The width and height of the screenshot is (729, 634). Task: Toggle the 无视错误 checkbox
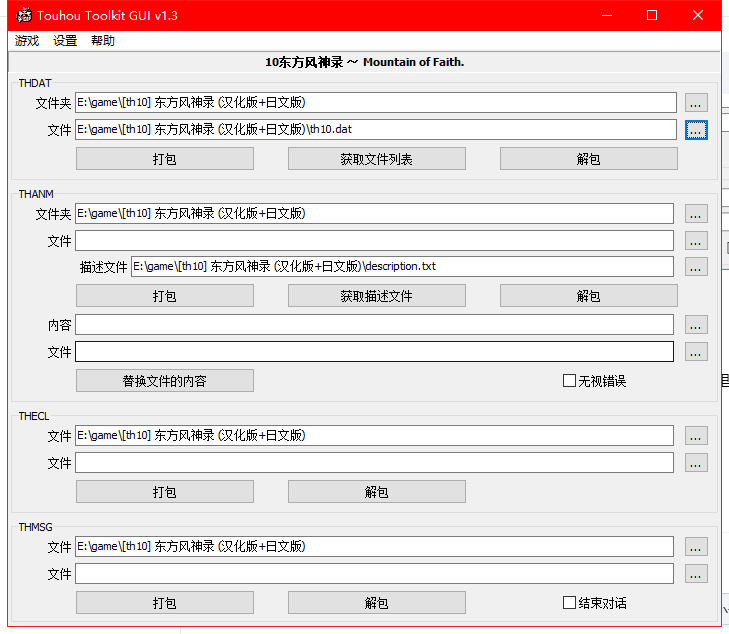tap(569, 381)
